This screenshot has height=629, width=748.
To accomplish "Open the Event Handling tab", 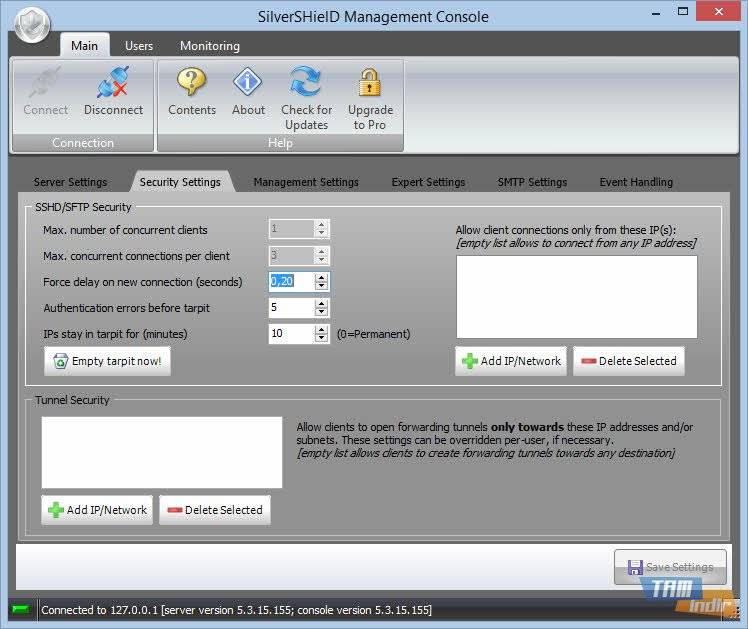I will click(x=636, y=182).
